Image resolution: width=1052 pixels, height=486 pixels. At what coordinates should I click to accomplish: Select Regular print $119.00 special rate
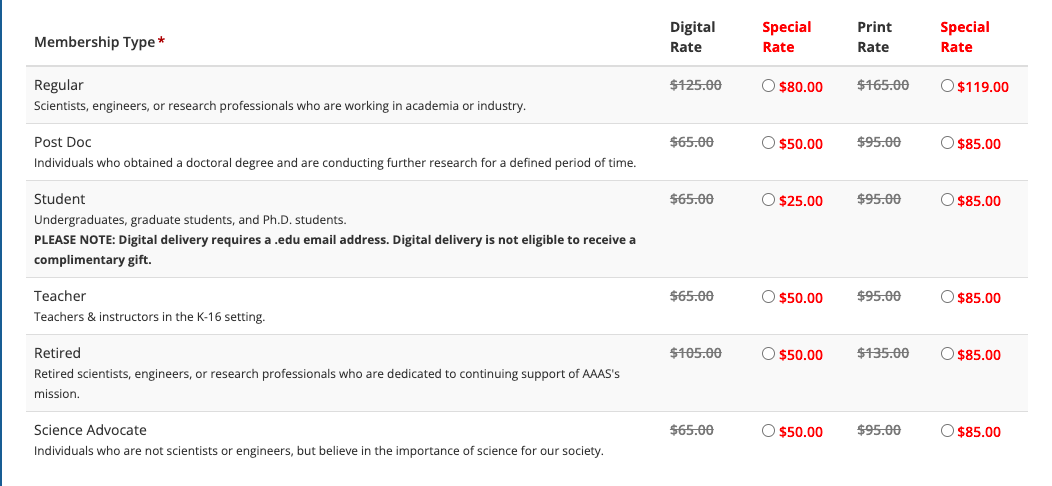click(947, 86)
